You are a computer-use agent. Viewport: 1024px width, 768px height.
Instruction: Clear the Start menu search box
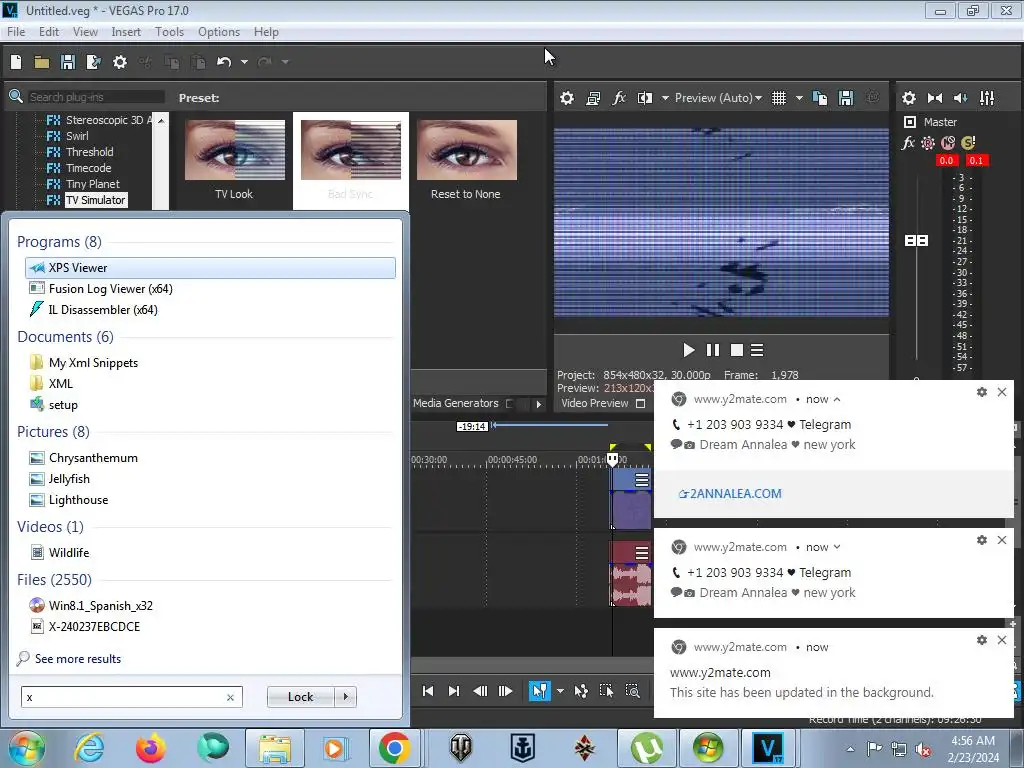(x=230, y=697)
